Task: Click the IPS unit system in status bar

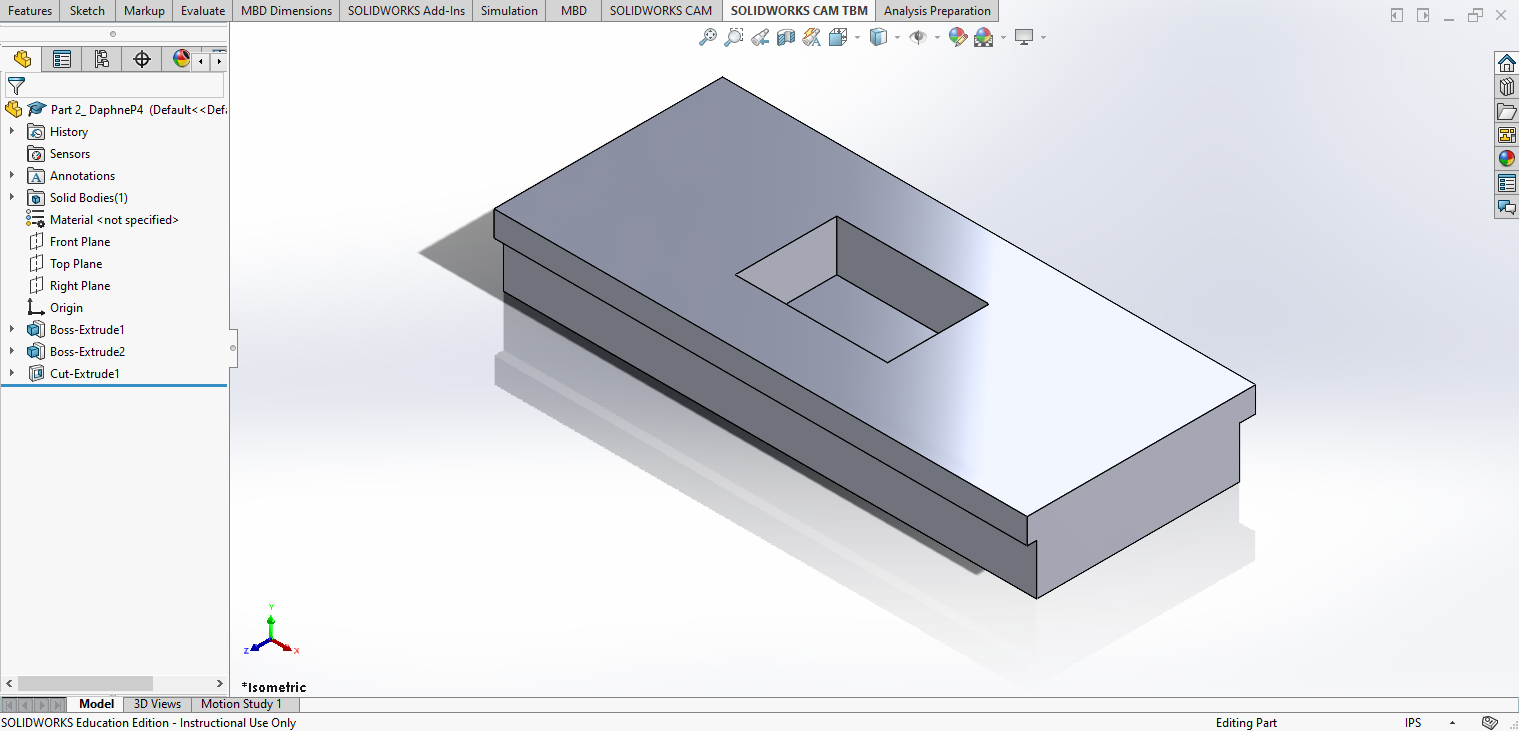Action: pos(1413,723)
